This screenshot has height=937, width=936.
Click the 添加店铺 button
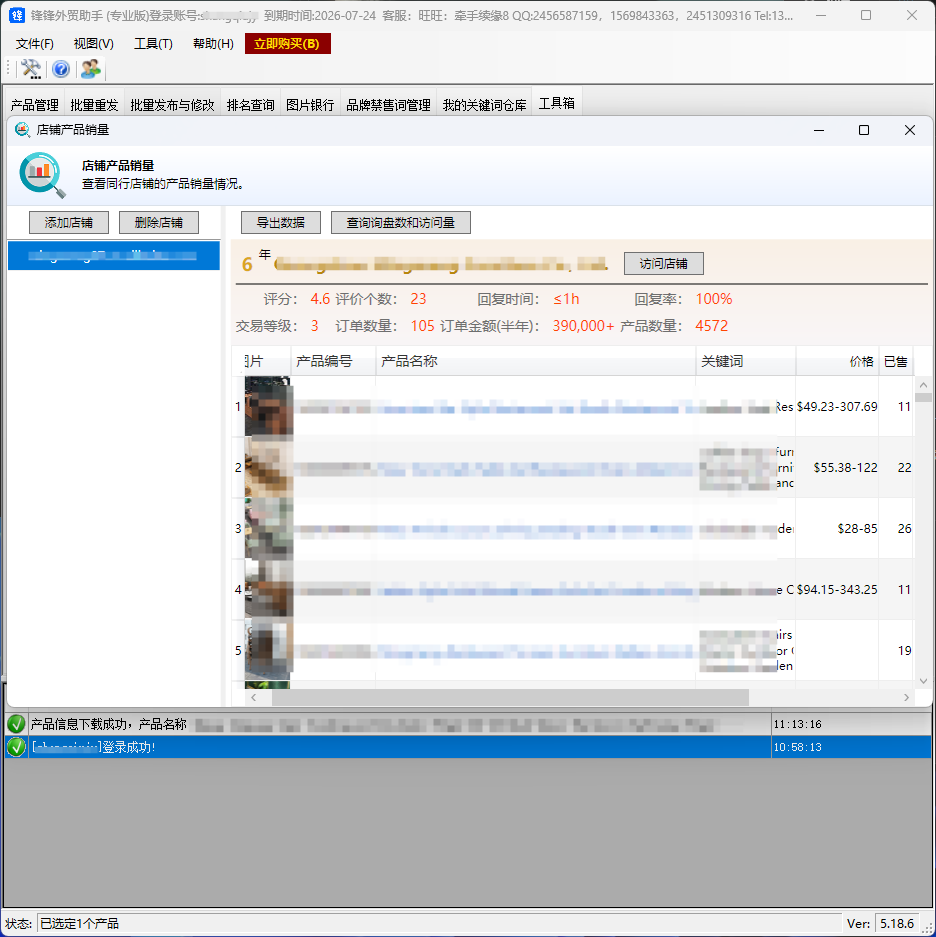pyautogui.click(x=69, y=223)
